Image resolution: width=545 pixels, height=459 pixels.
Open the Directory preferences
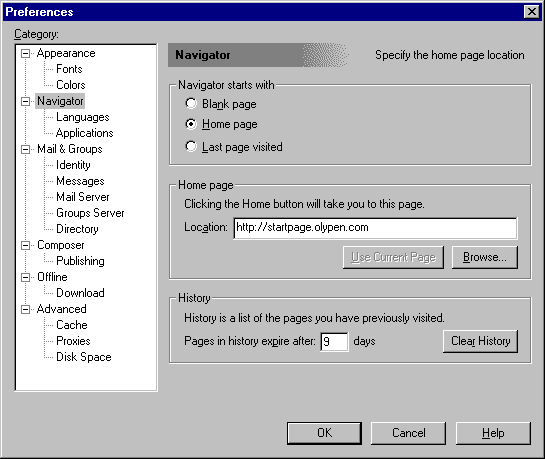click(x=77, y=229)
